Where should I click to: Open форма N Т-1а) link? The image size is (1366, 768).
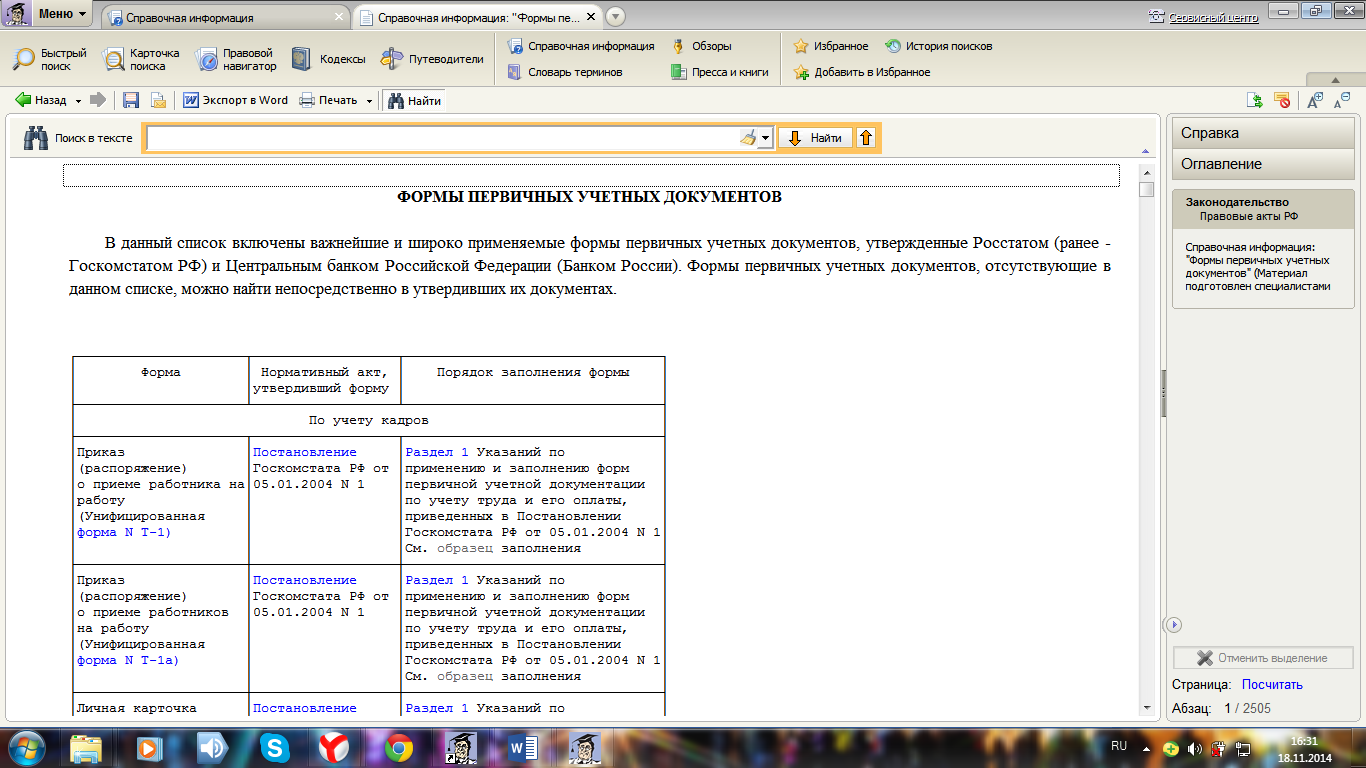pyautogui.click(x=128, y=660)
